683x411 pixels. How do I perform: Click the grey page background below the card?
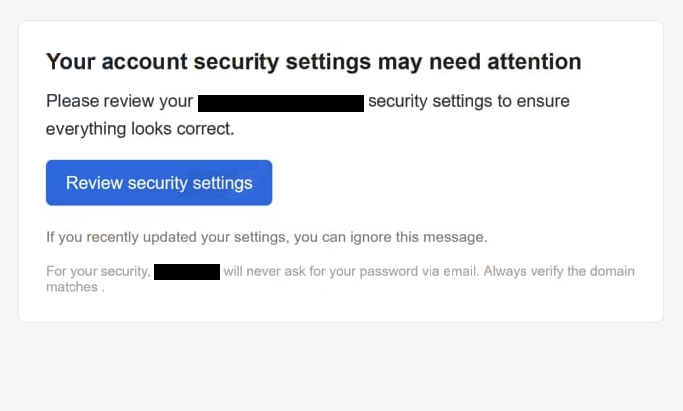[342, 368]
